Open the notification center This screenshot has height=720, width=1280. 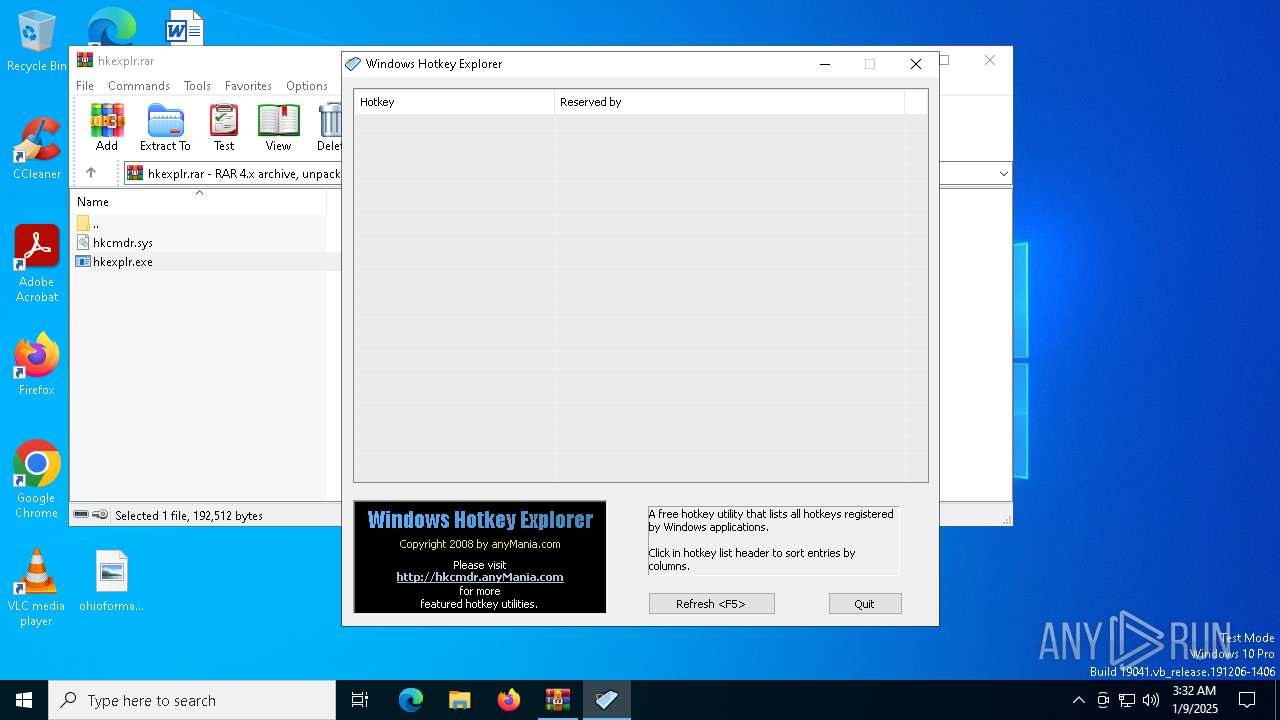point(1247,700)
